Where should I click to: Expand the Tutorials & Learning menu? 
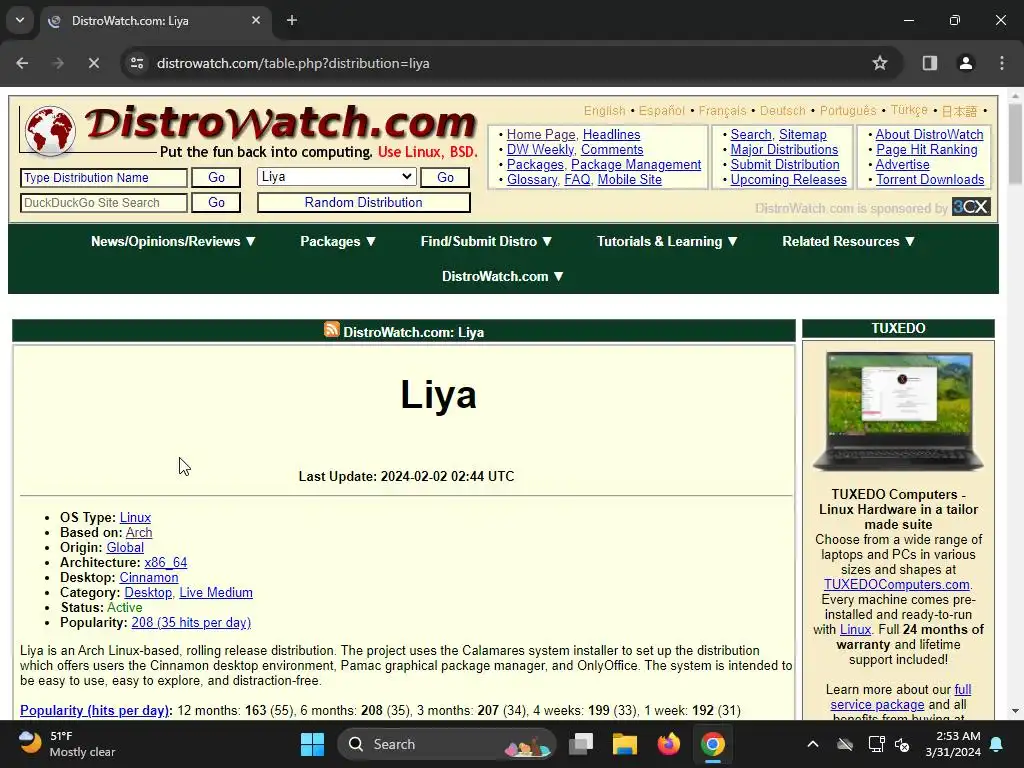(667, 241)
